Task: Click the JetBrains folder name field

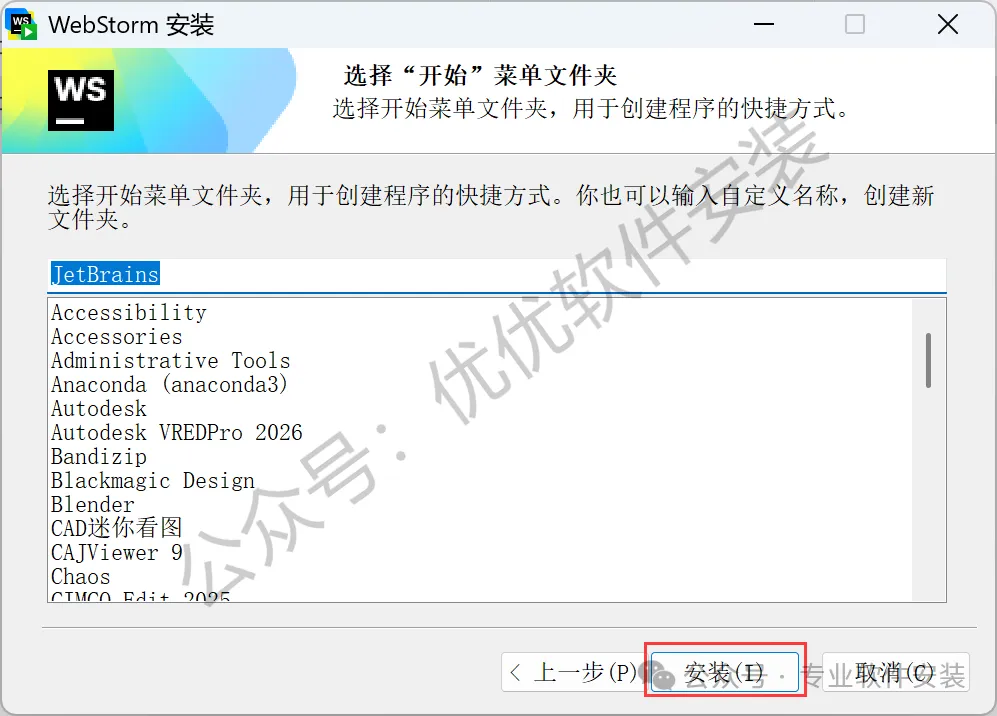Action: (x=497, y=275)
